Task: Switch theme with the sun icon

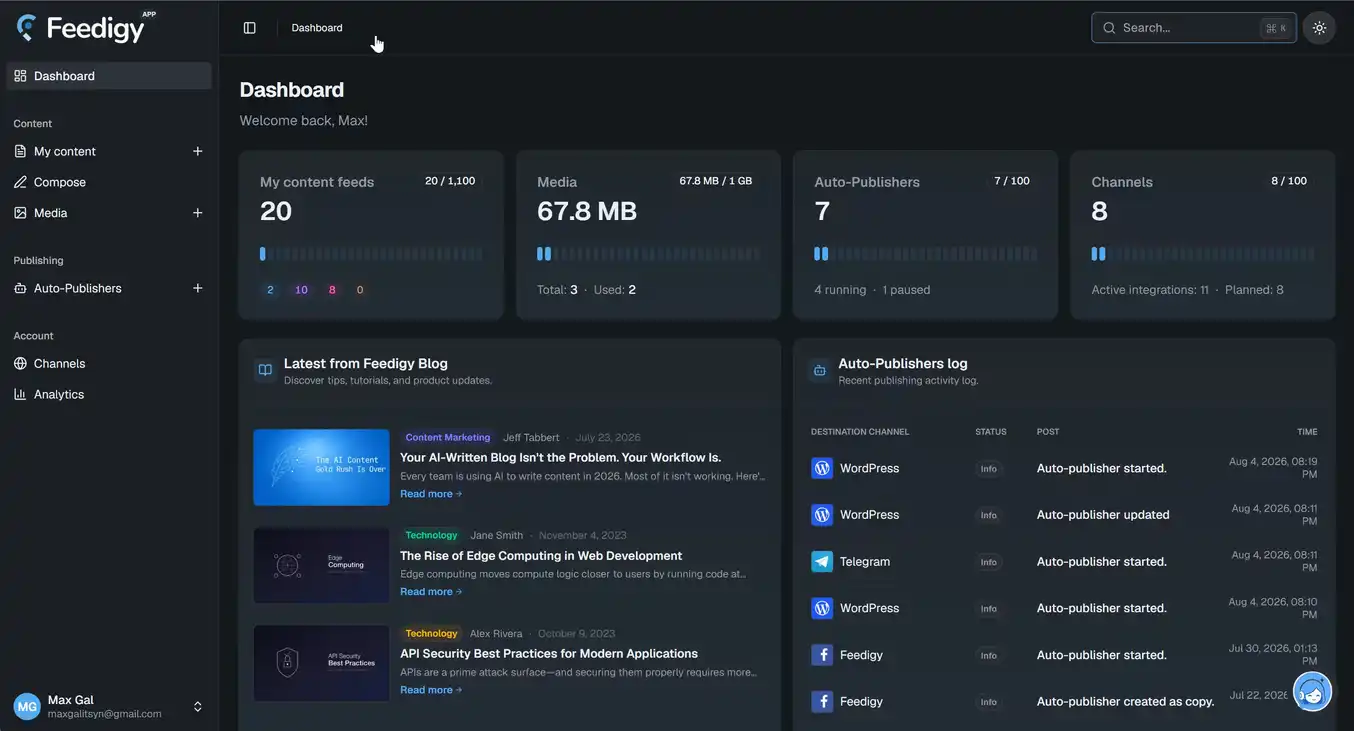Action: tap(1319, 28)
